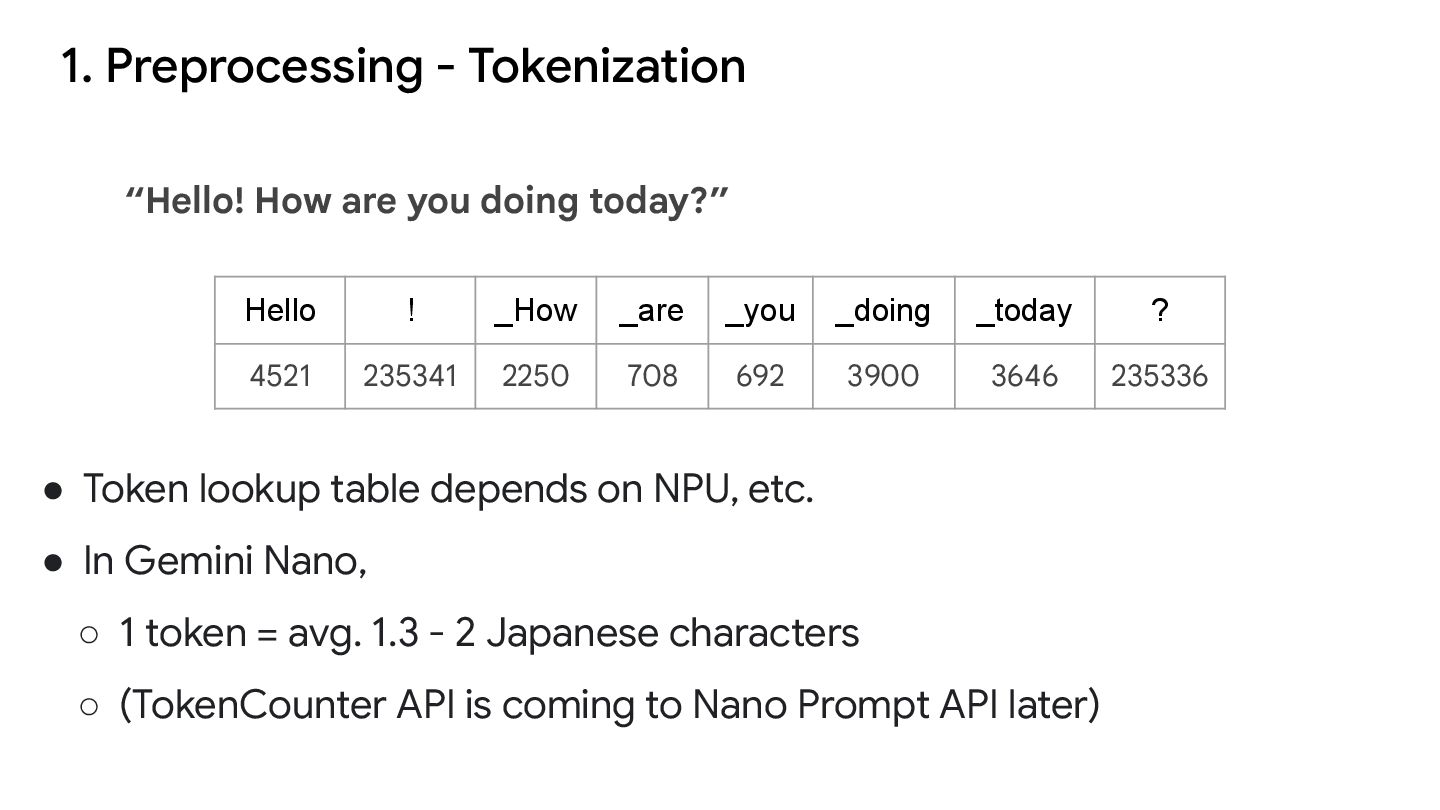Click token ID 235341 cell
This screenshot has height=810, width=1440.
pyautogui.click(x=410, y=376)
